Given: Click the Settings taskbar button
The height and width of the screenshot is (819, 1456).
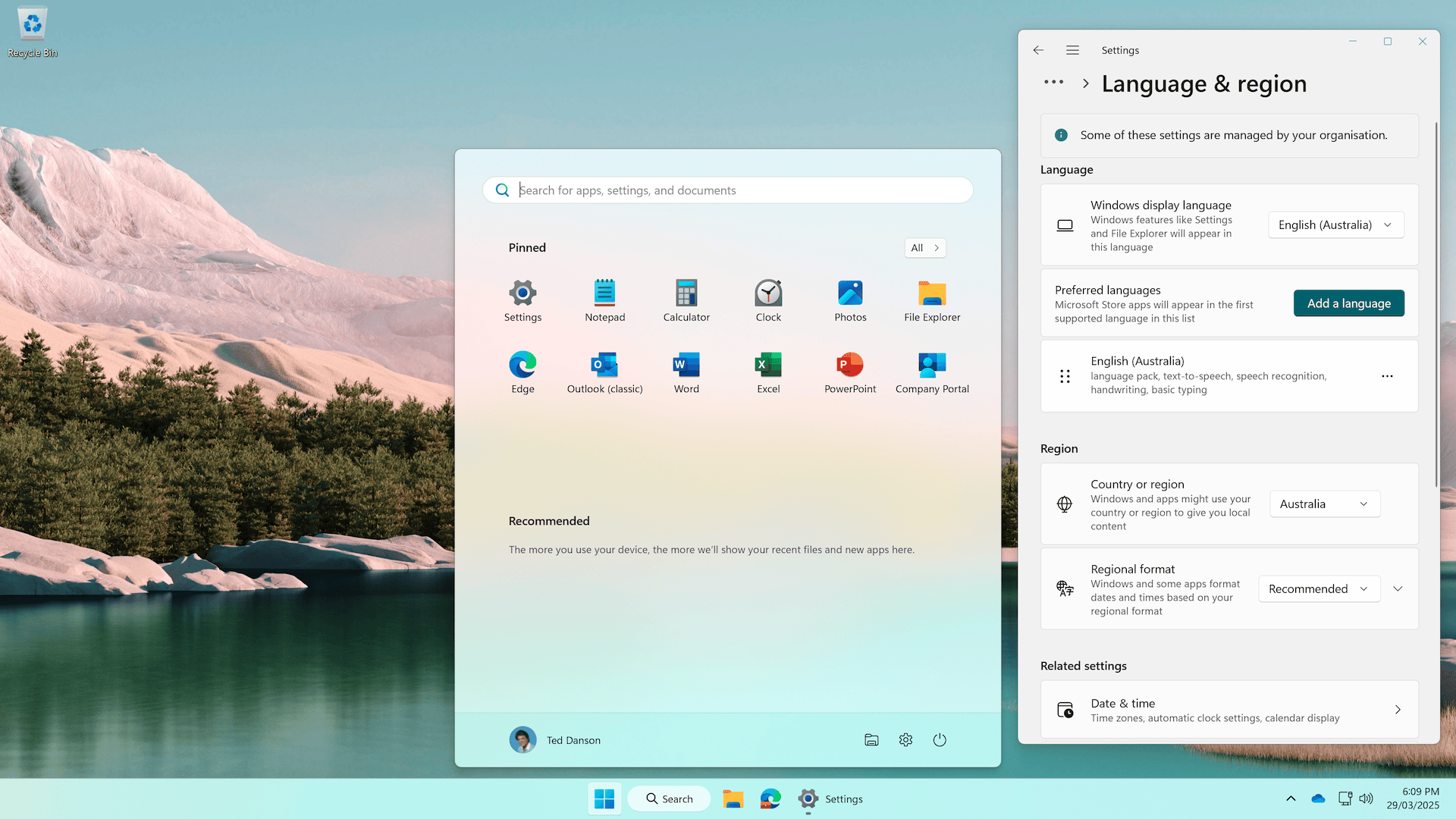Looking at the screenshot, I should (x=830, y=799).
